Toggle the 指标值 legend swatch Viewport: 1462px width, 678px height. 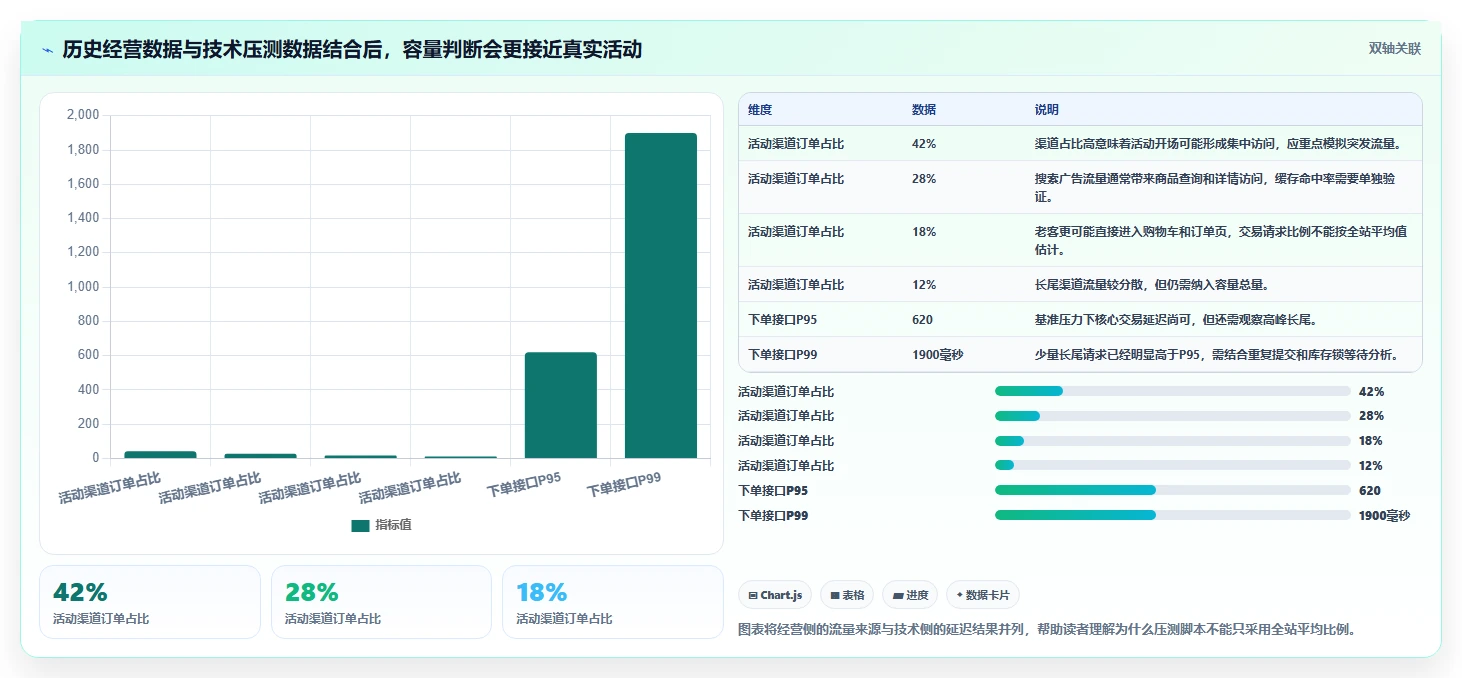tap(360, 525)
